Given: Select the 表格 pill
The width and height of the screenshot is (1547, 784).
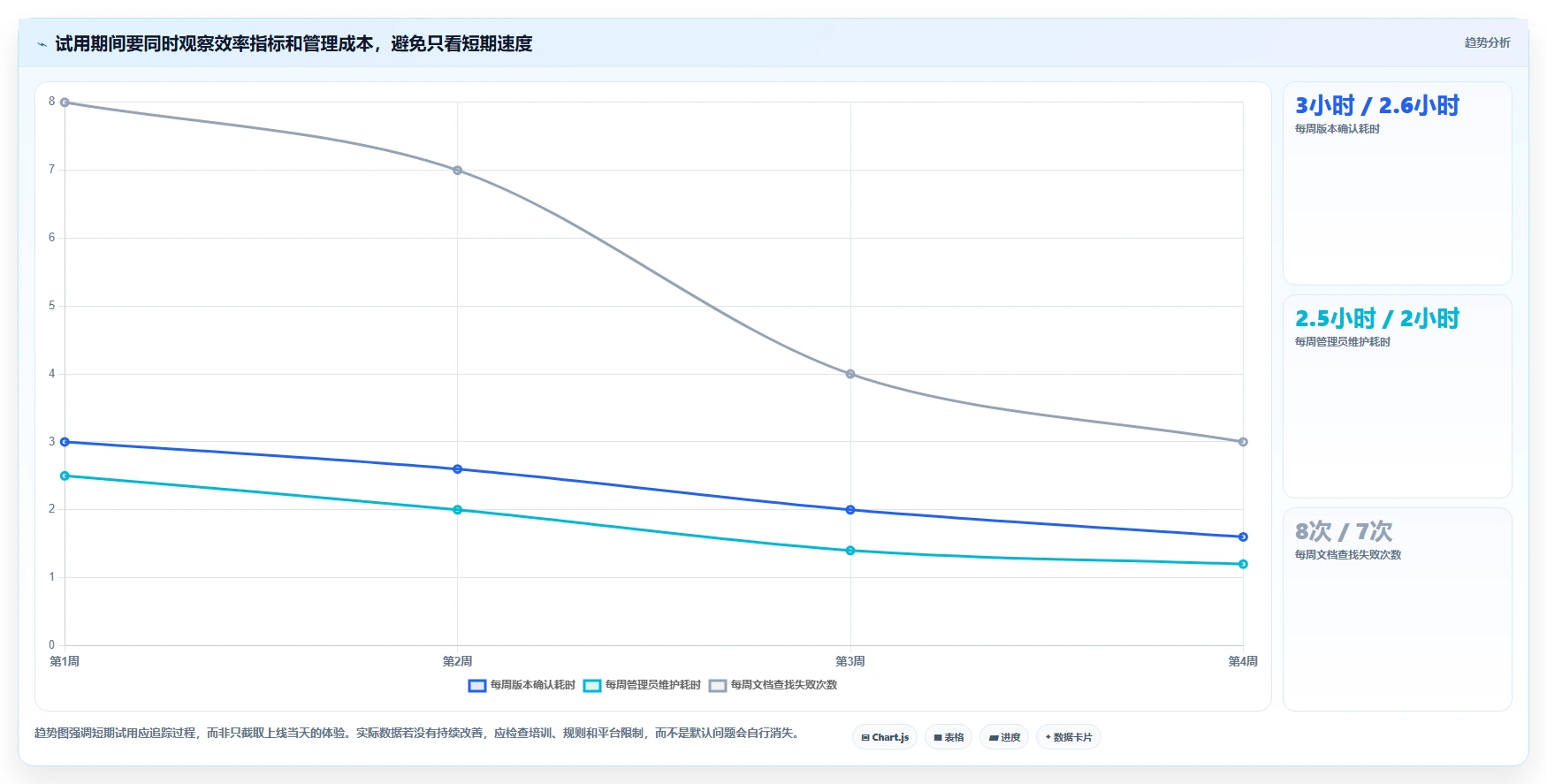Looking at the screenshot, I should click(x=949, y=737).
